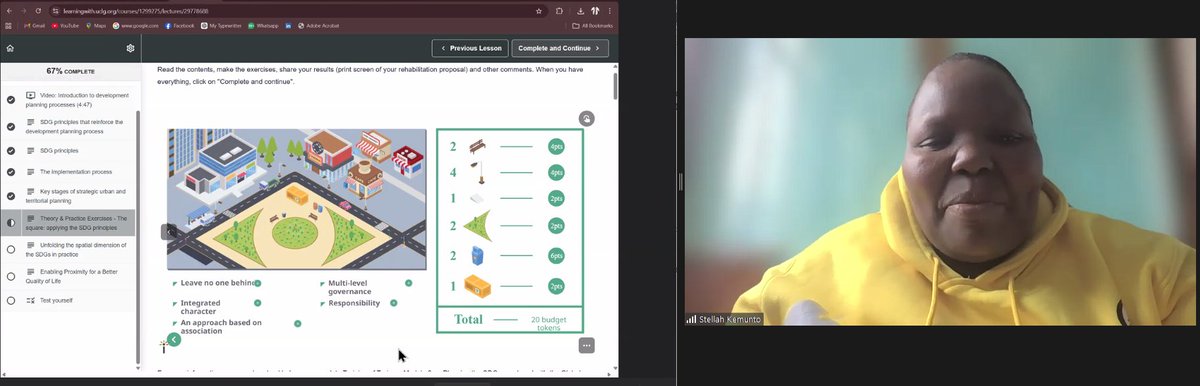
Task: Click Stellah Kemunto's video tile
Action: (x=940, y=181)
